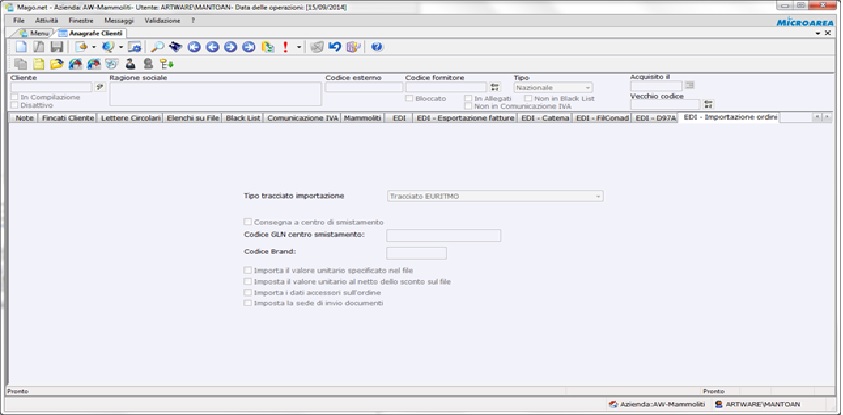Click the Codice GLN centro smistamento field
This screenshot has width=843, height=415.
pyautogui.click(x=443, y=235)
